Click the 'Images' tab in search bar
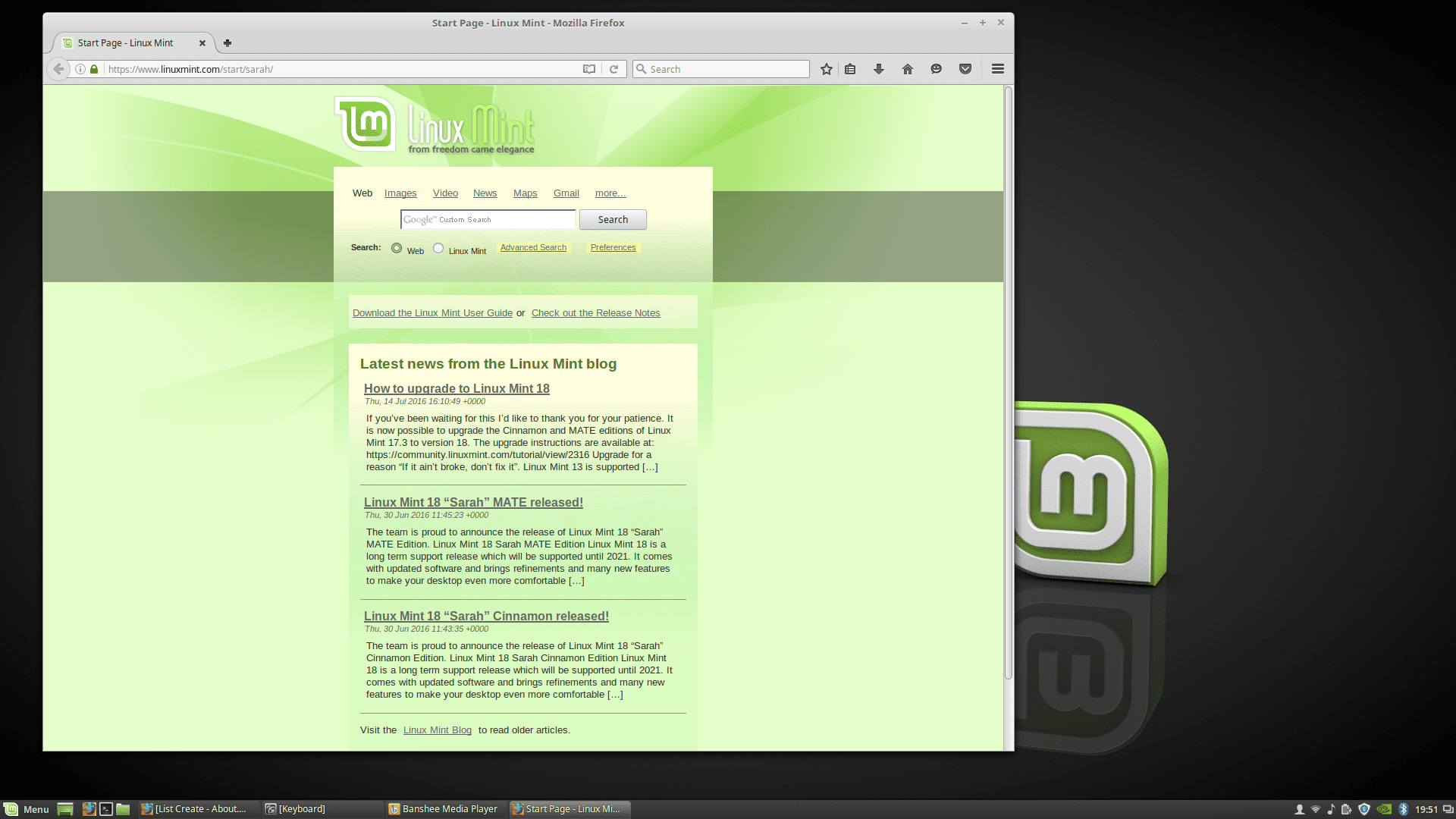The image size is (1456, 819). [x=400, y=192]
